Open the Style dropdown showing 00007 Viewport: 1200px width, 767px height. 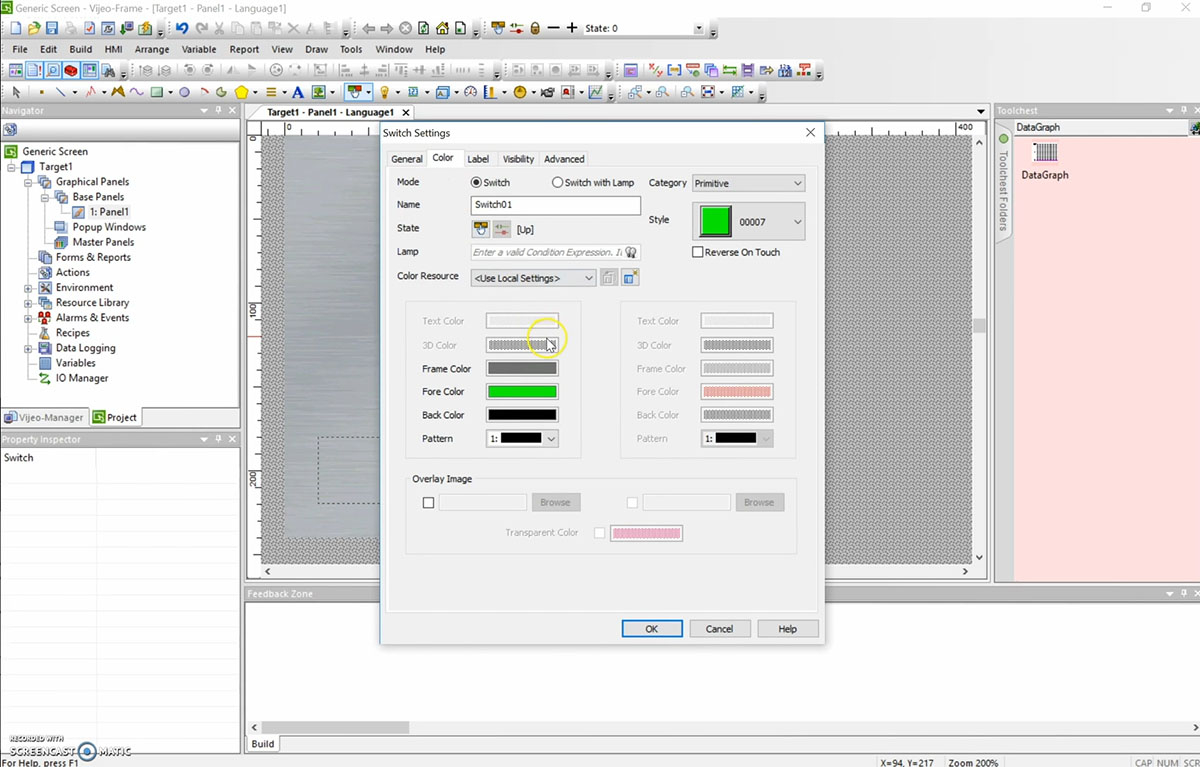click(748, 222)
